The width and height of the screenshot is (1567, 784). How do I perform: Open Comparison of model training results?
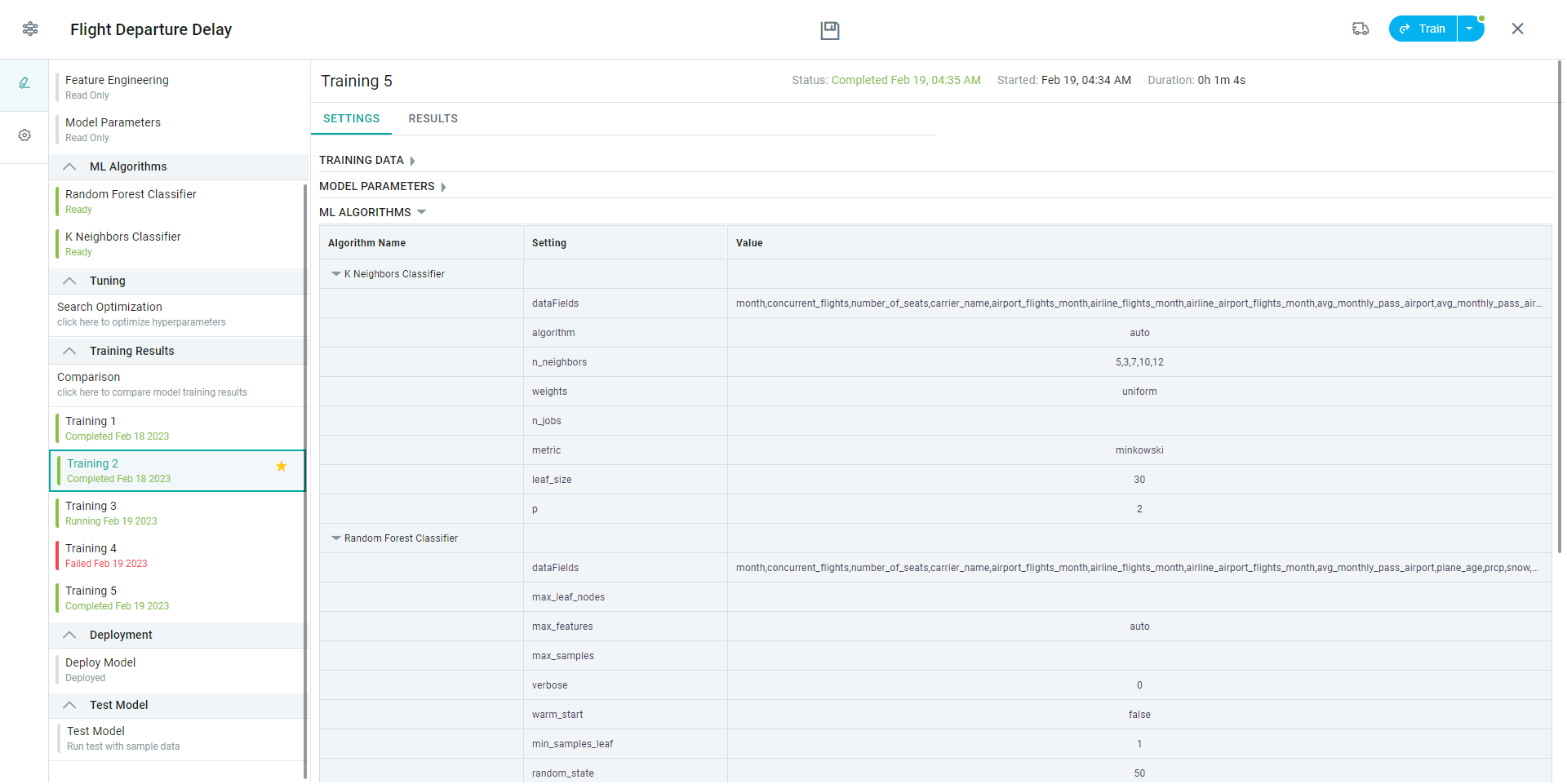tap(152, 384)
